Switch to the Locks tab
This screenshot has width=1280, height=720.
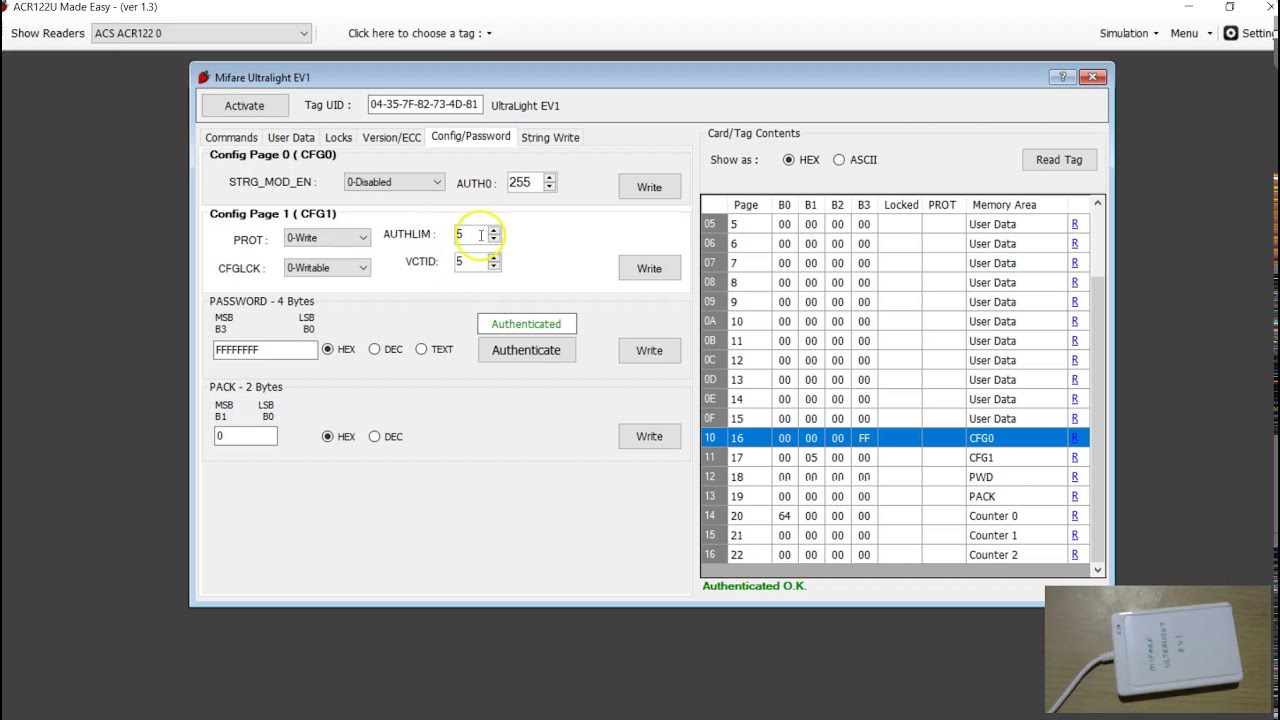click(338, 137)
